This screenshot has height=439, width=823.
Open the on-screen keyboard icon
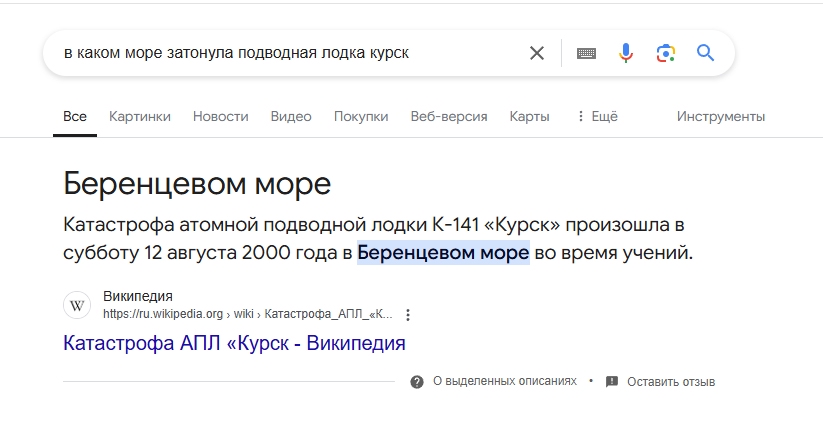click(x=586, y=53)
